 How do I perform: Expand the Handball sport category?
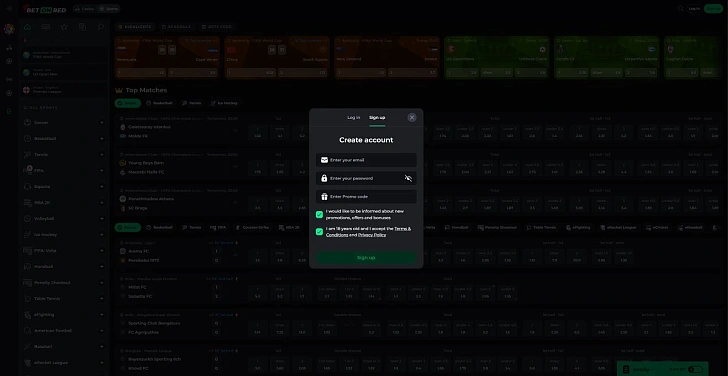coord(102,266)
